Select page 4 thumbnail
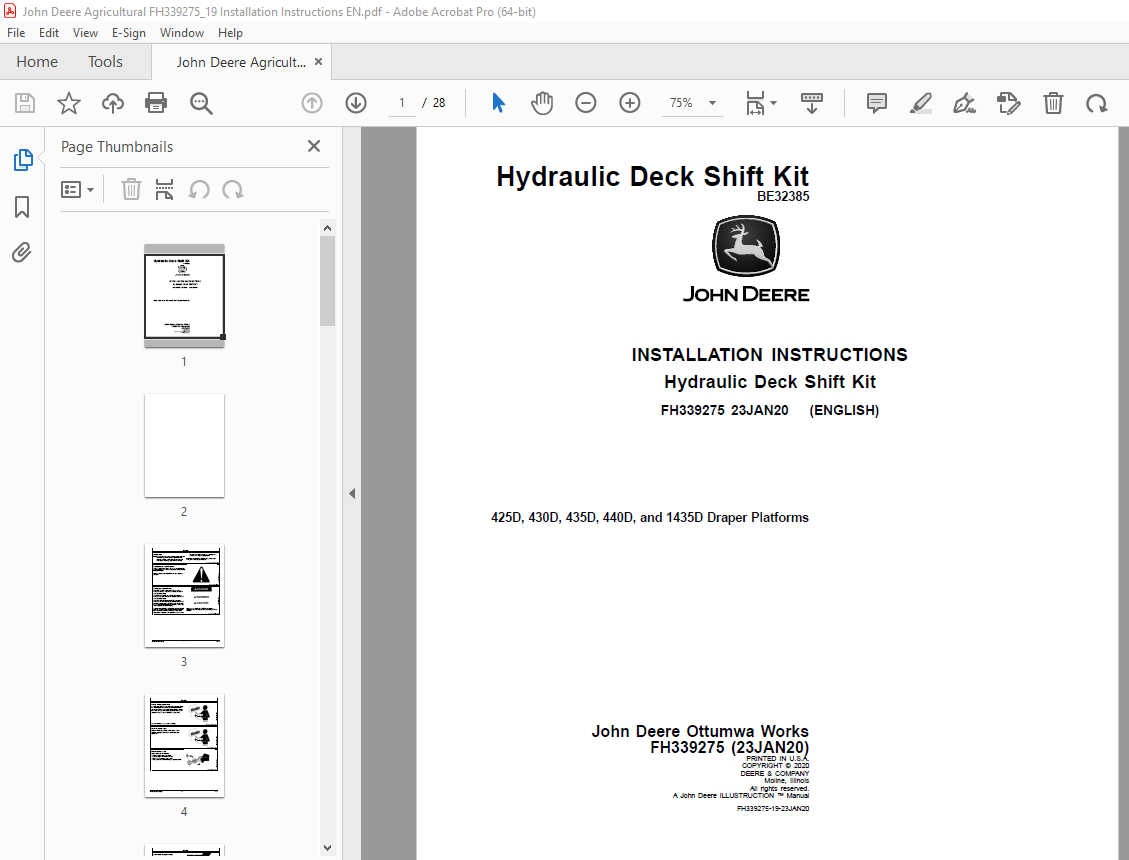 tap(184, 745)
